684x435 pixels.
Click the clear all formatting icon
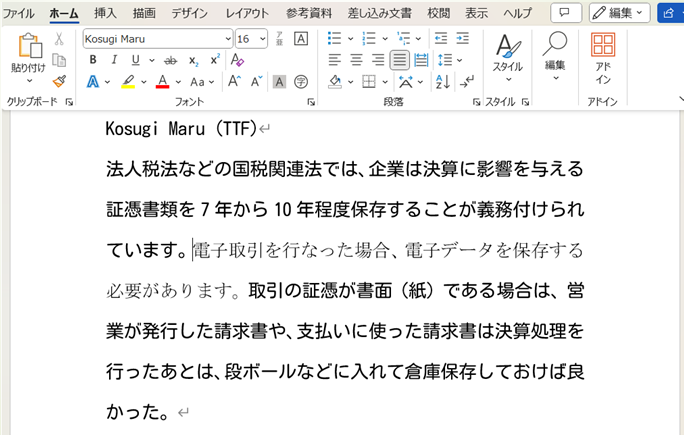coord(236,60)
